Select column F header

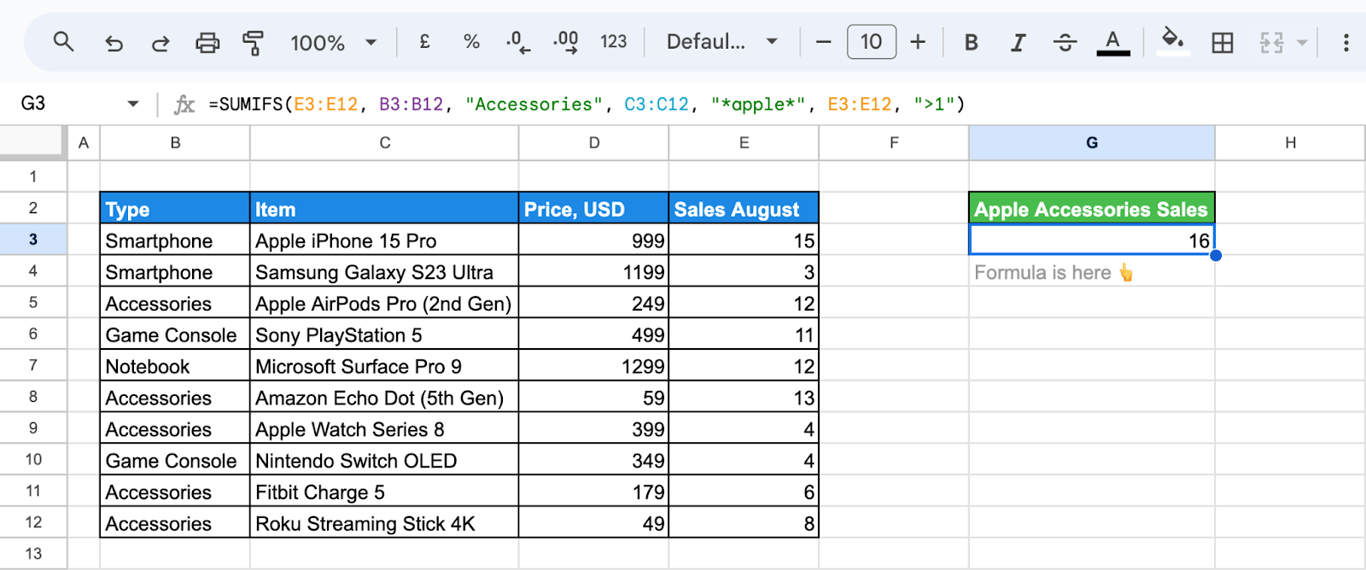pyautogui.click(x=894, y=143)
